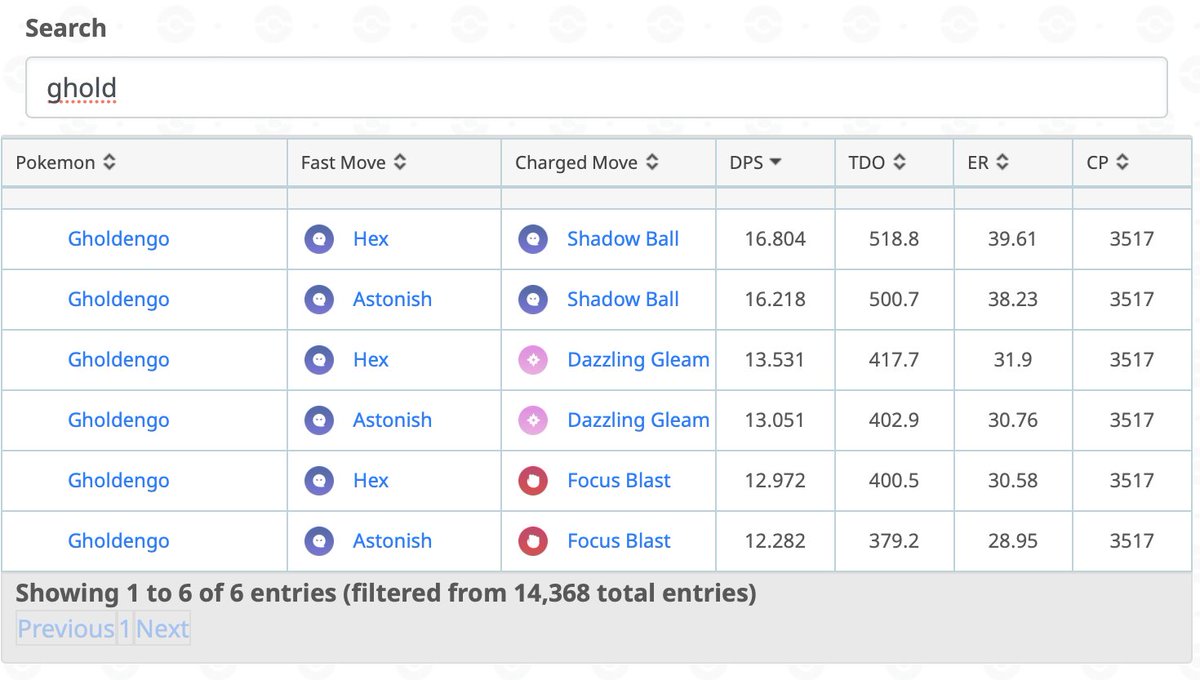Click ghost icon beside Astonish in the 13.051 DPS row
The height and width of the screenshot is (680, 1200).
pyautogui.click(x=319, y=420)
